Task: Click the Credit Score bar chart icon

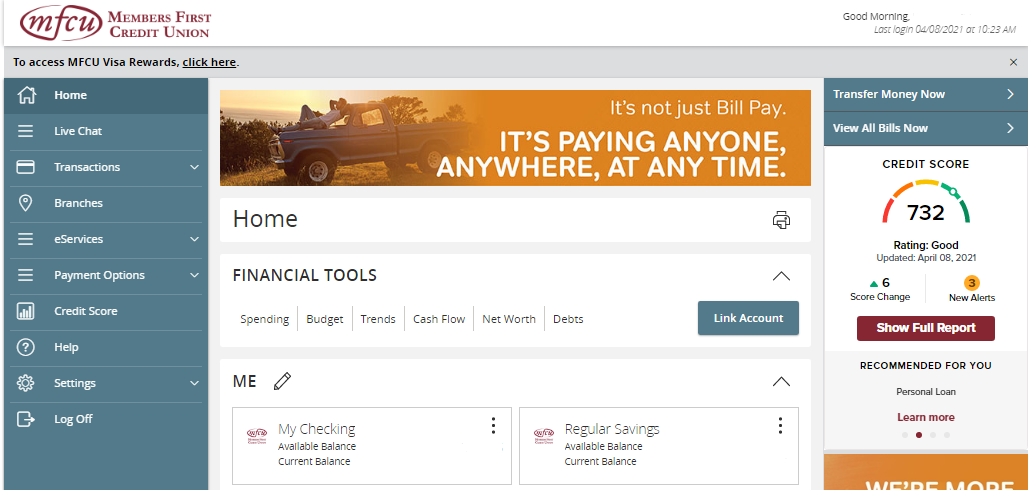Action: pos(26,311)
